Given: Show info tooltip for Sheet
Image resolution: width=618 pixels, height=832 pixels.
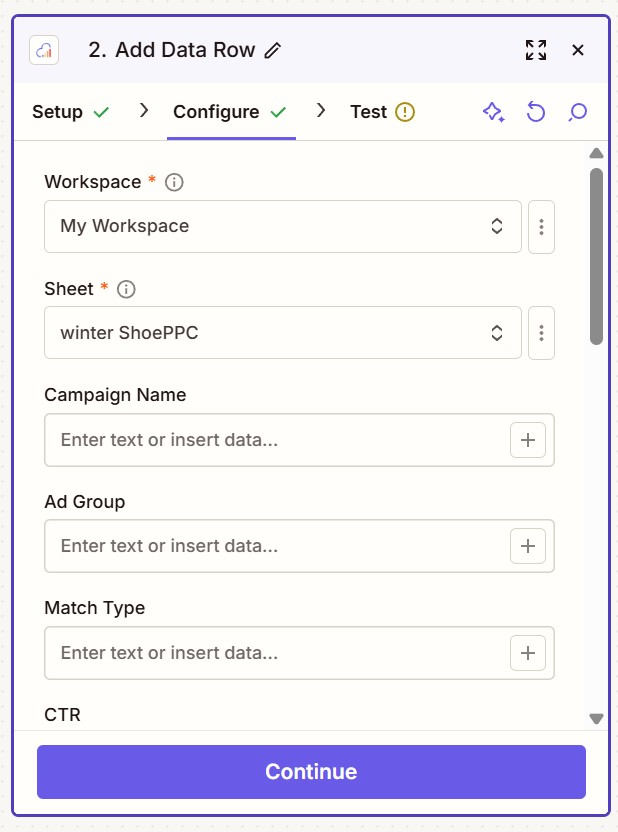Looking at the screenshot, I should [126, 289].
